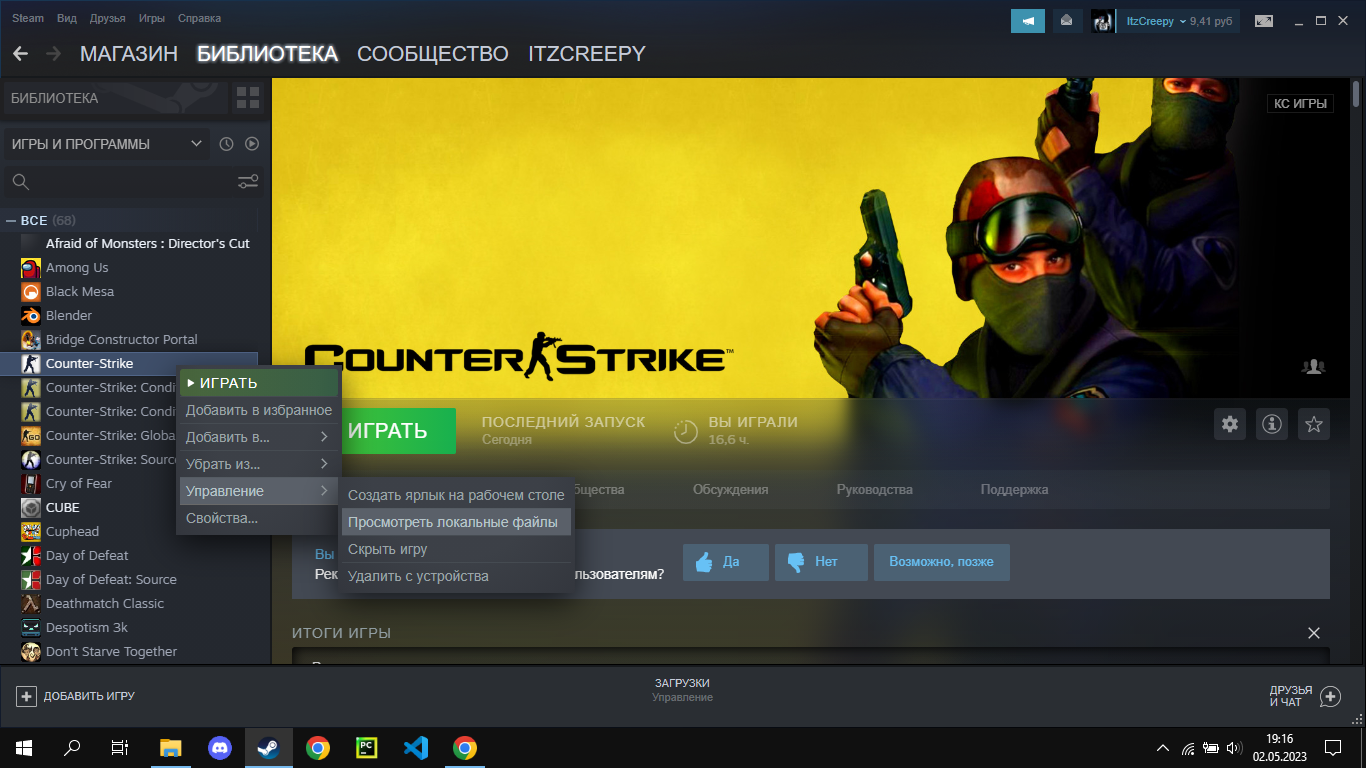Viewport: 1366px width, 768px height.
Task: Click the Cry of Fear icon
Action: (x=30, y=484)
